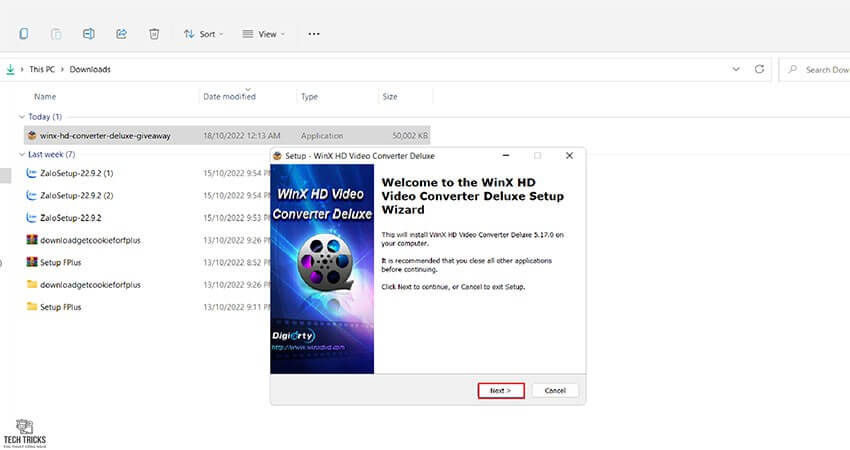Click the winxdvd.com URL in banner
The width and height of the screenshot is (850, 450).
(308, 348)
